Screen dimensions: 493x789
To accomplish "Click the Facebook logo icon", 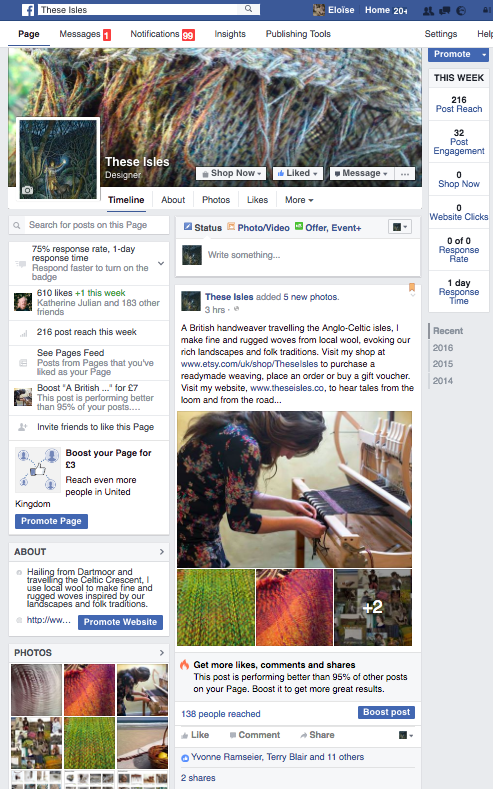I will [28, 10].
